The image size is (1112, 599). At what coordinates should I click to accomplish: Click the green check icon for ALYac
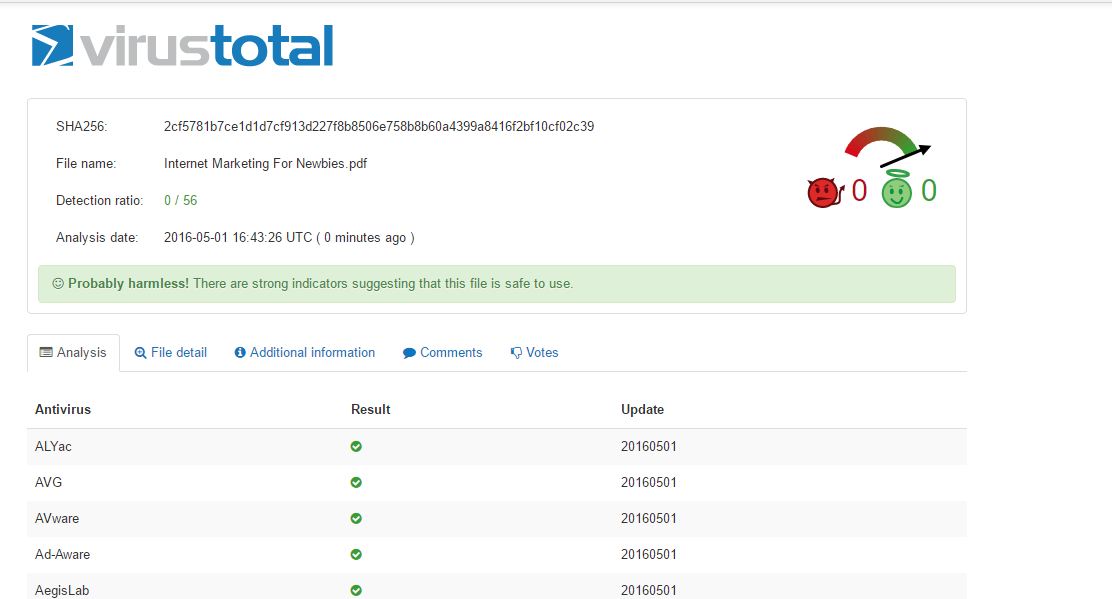pos(356,447)
